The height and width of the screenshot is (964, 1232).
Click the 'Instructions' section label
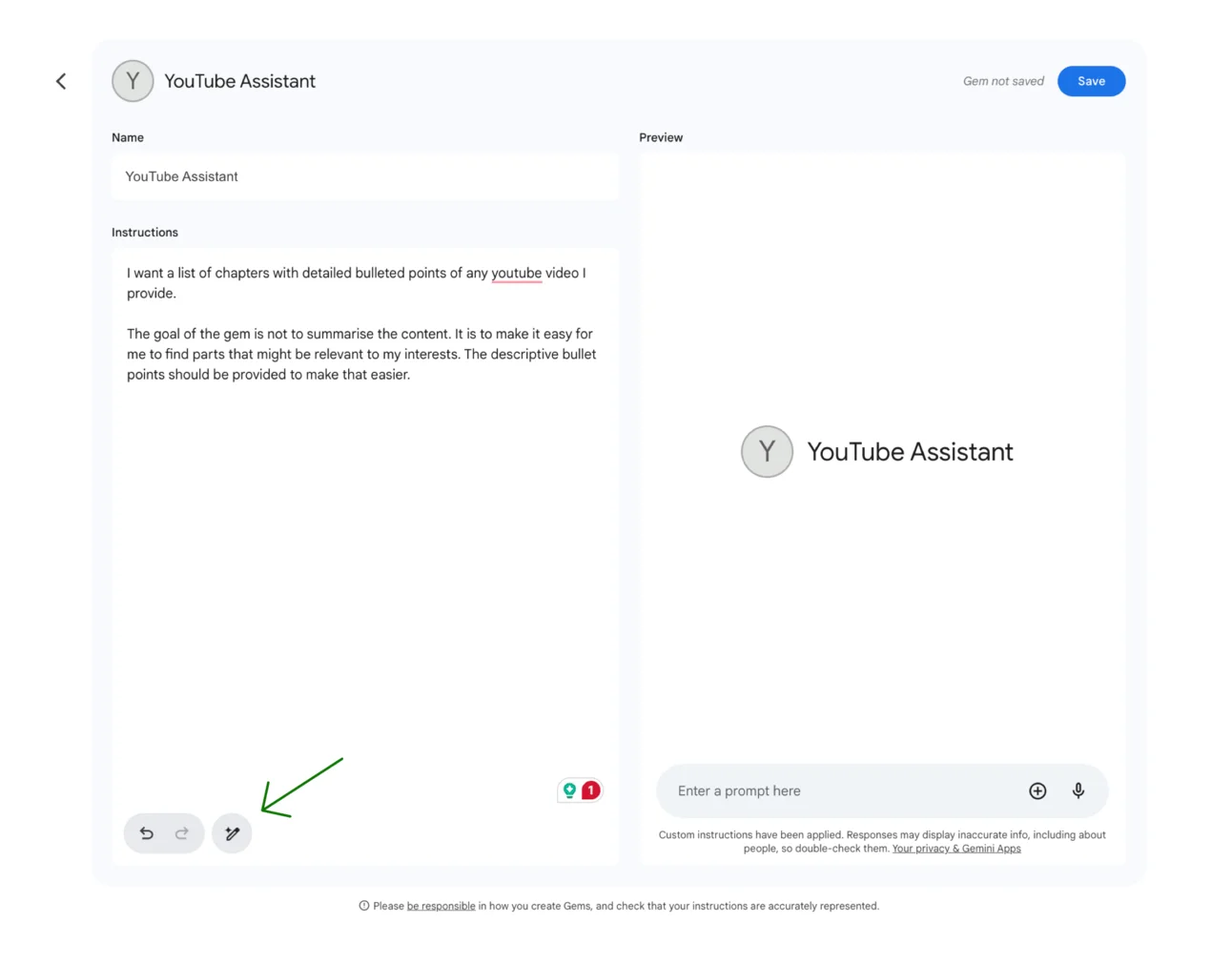point(145,233)
